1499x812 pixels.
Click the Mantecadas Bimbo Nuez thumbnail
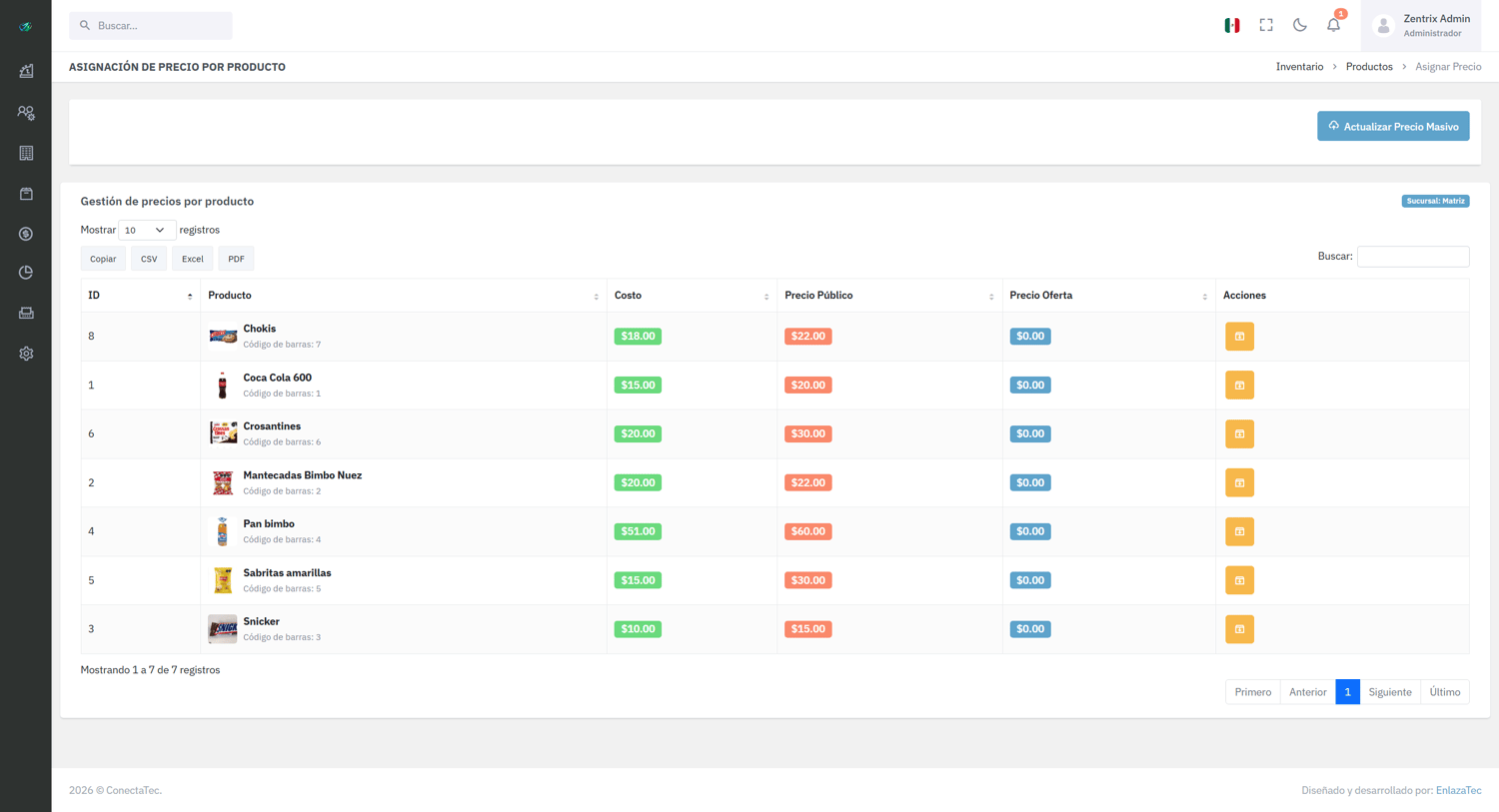point(223,482)
